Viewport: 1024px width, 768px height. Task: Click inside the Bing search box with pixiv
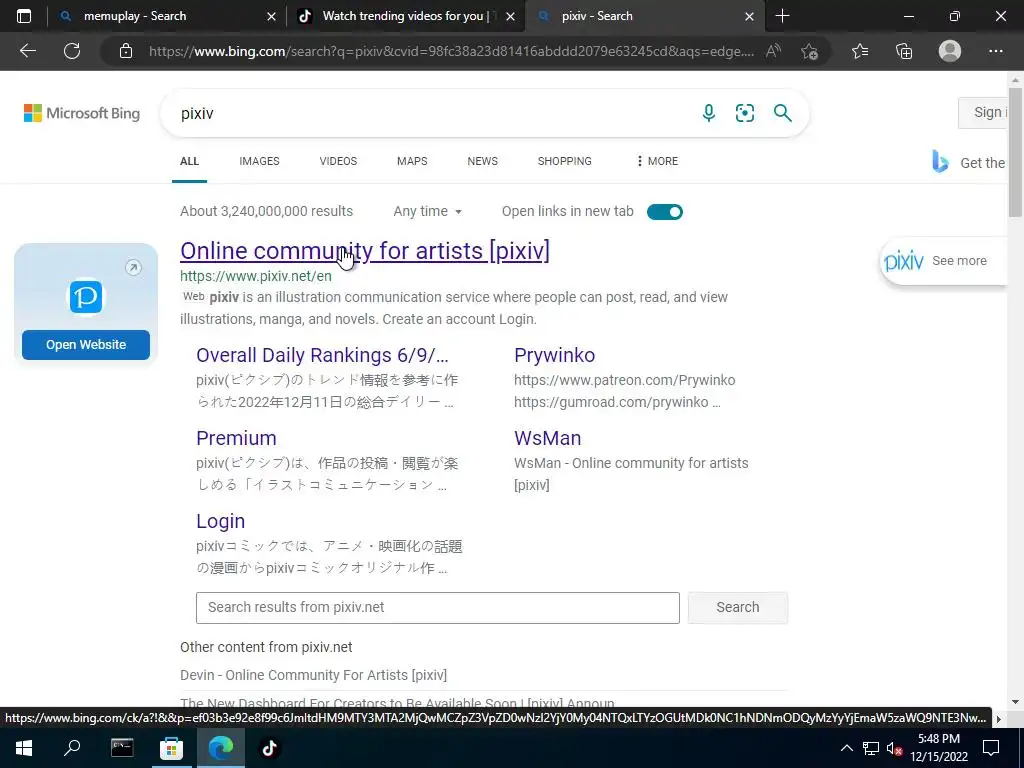point(431,113)
